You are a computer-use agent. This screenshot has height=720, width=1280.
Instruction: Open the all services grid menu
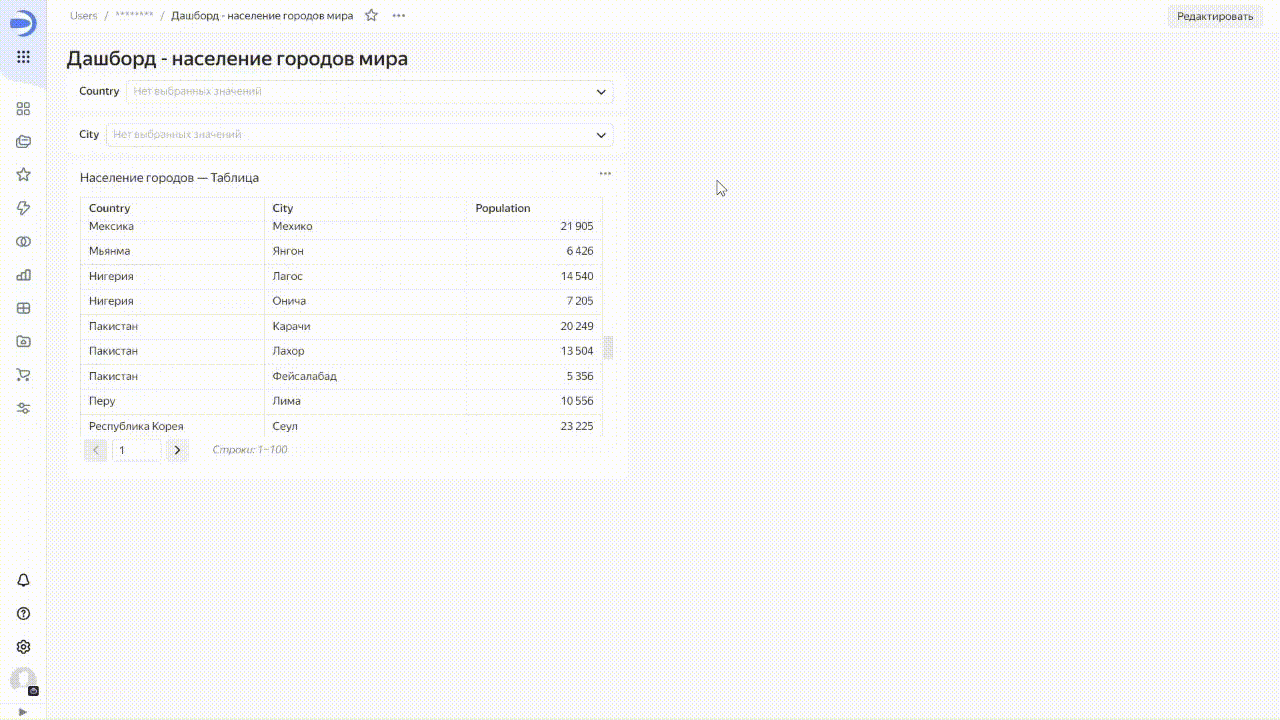tap(23, 58)
